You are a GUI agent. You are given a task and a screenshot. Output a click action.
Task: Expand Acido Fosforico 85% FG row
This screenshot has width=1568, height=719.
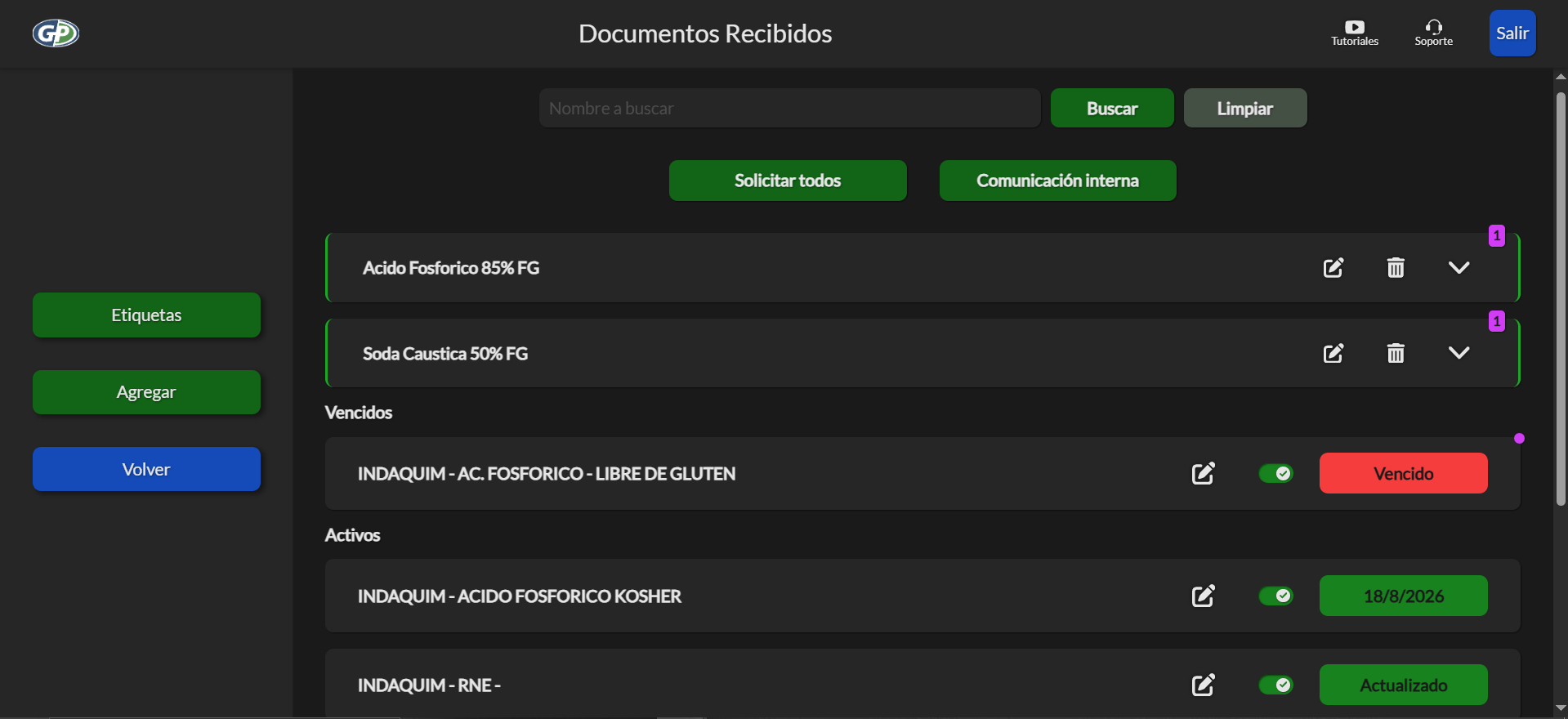1459,268
